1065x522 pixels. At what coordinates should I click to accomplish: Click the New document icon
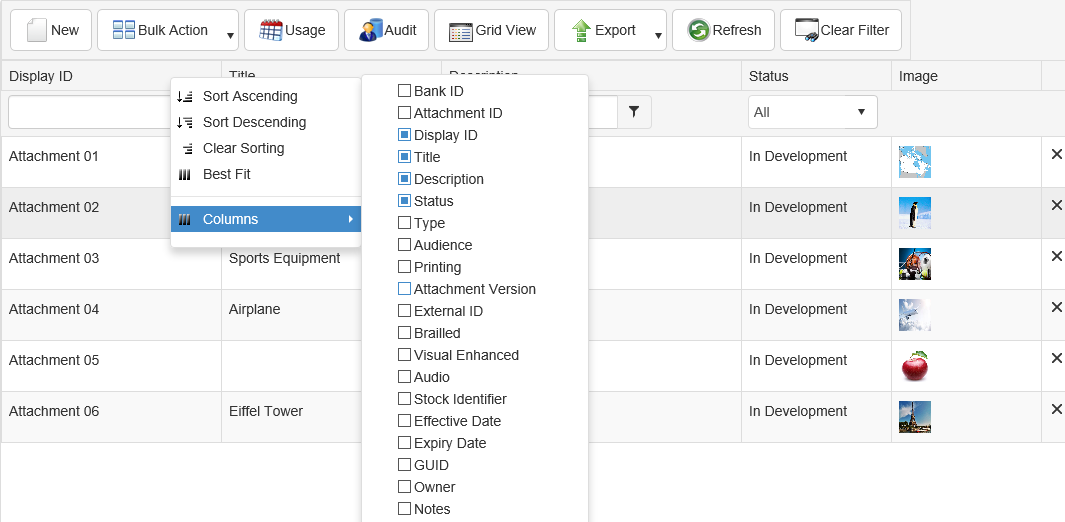37,30
